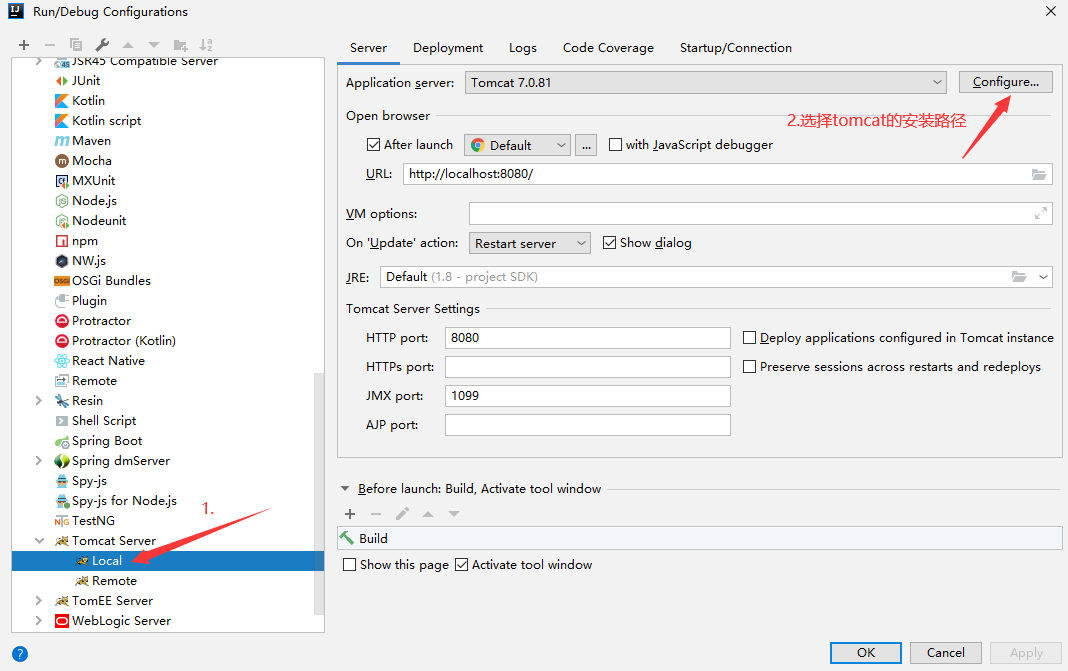Screen dimensions: 1068x671
Task: Expand the TomEE Server tree node
Action: point(39,601)
